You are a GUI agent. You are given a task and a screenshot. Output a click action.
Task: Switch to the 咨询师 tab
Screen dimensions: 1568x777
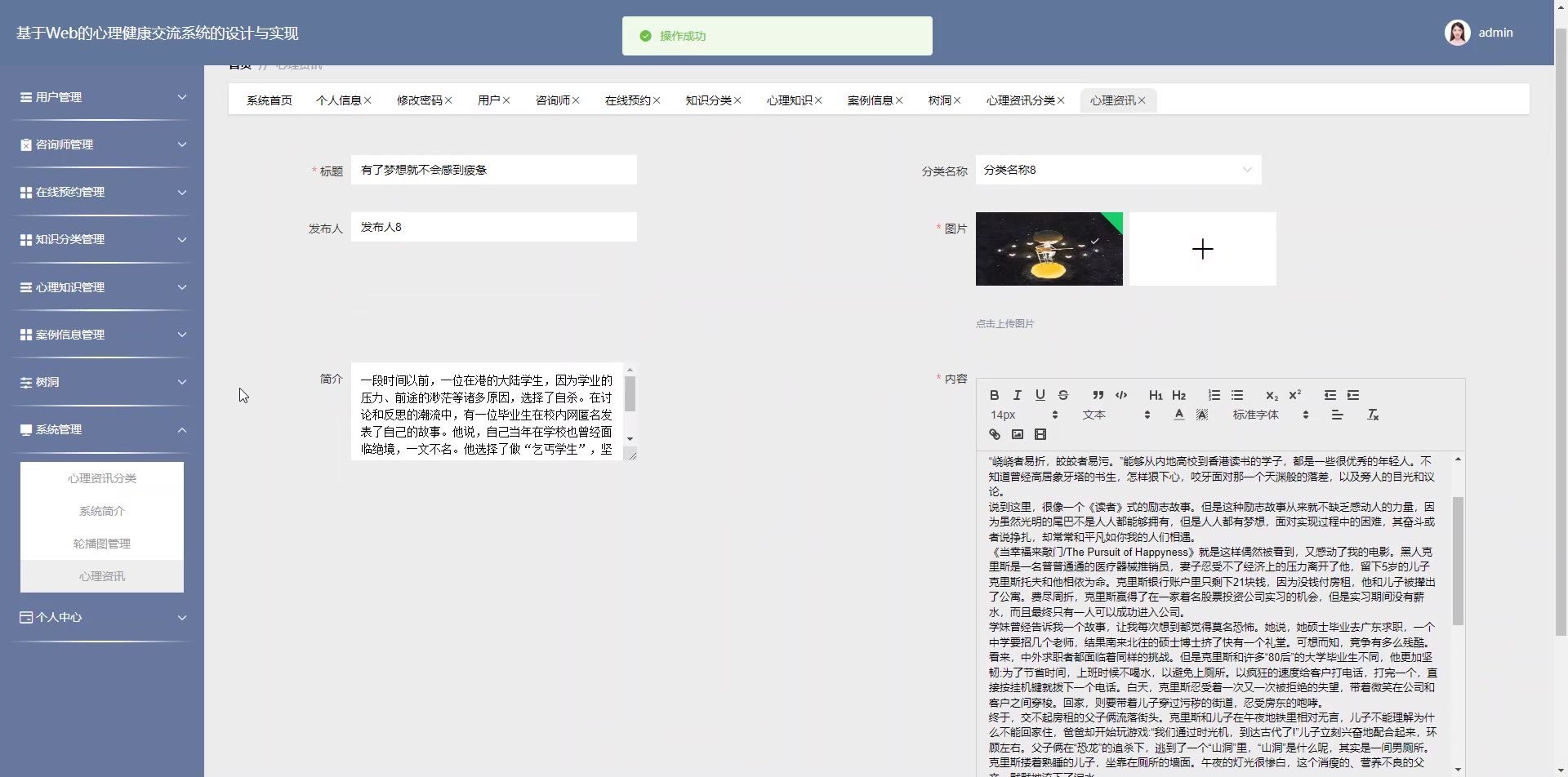point(553,100)
